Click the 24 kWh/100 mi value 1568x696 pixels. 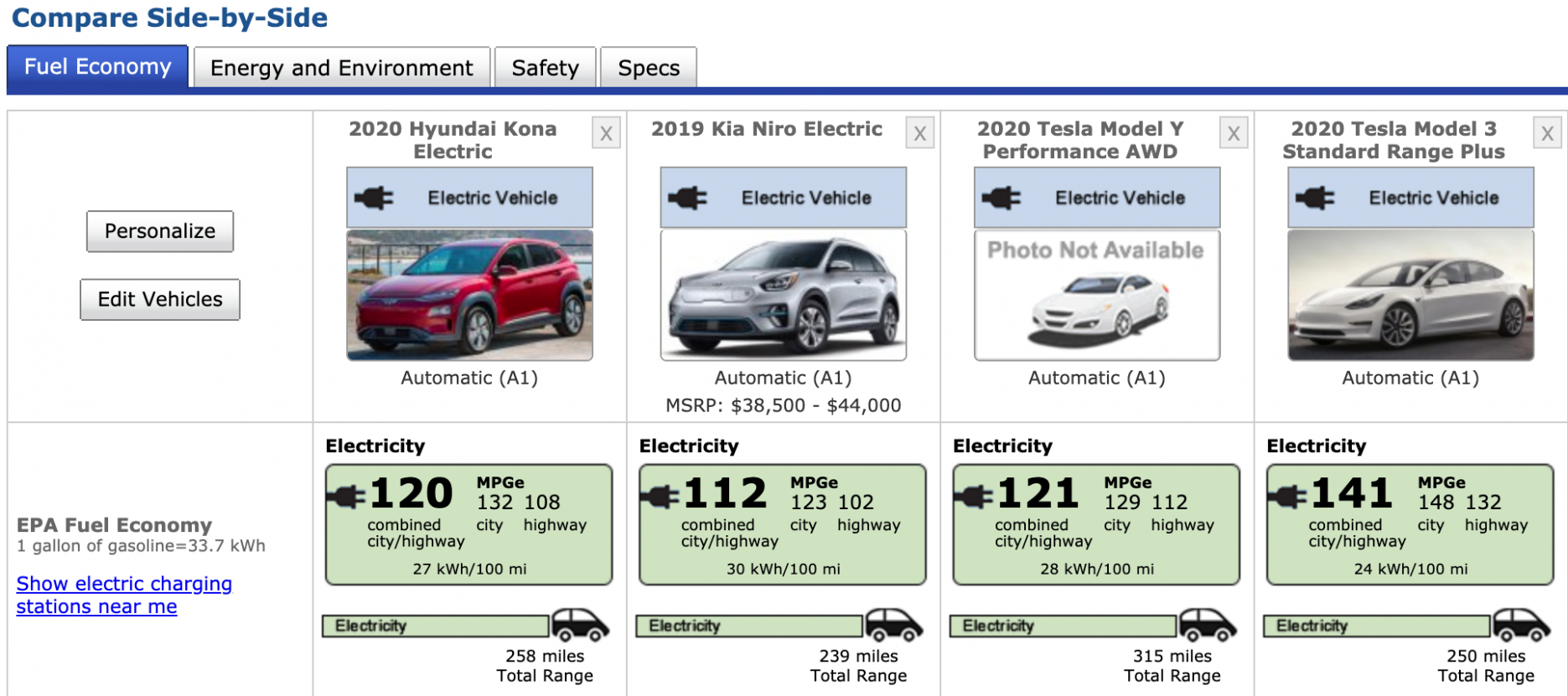(1410, 570)
